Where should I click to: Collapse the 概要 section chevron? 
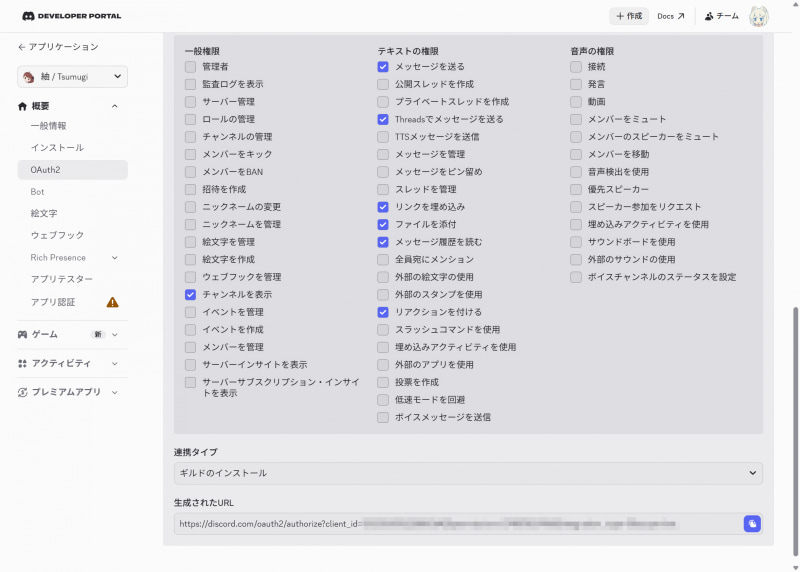coord(115,106)
